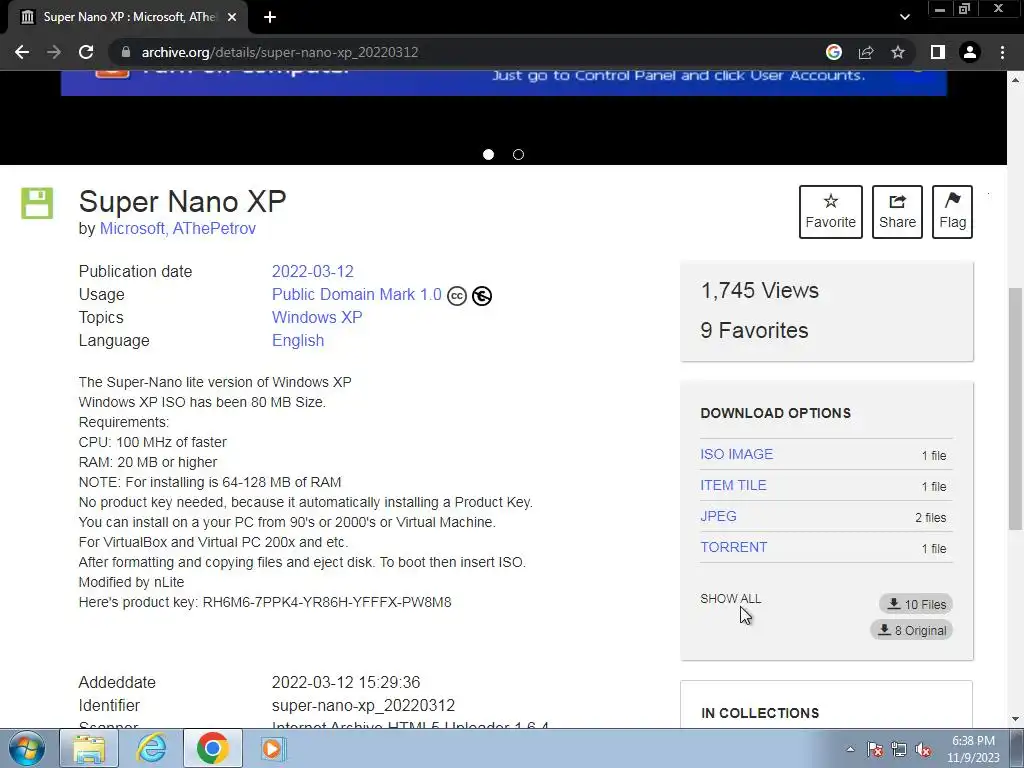Open creator link Microsoft, AThePetrov
Image resolution: width=1024 pixels, height=768 pixels.
point(178,229)
